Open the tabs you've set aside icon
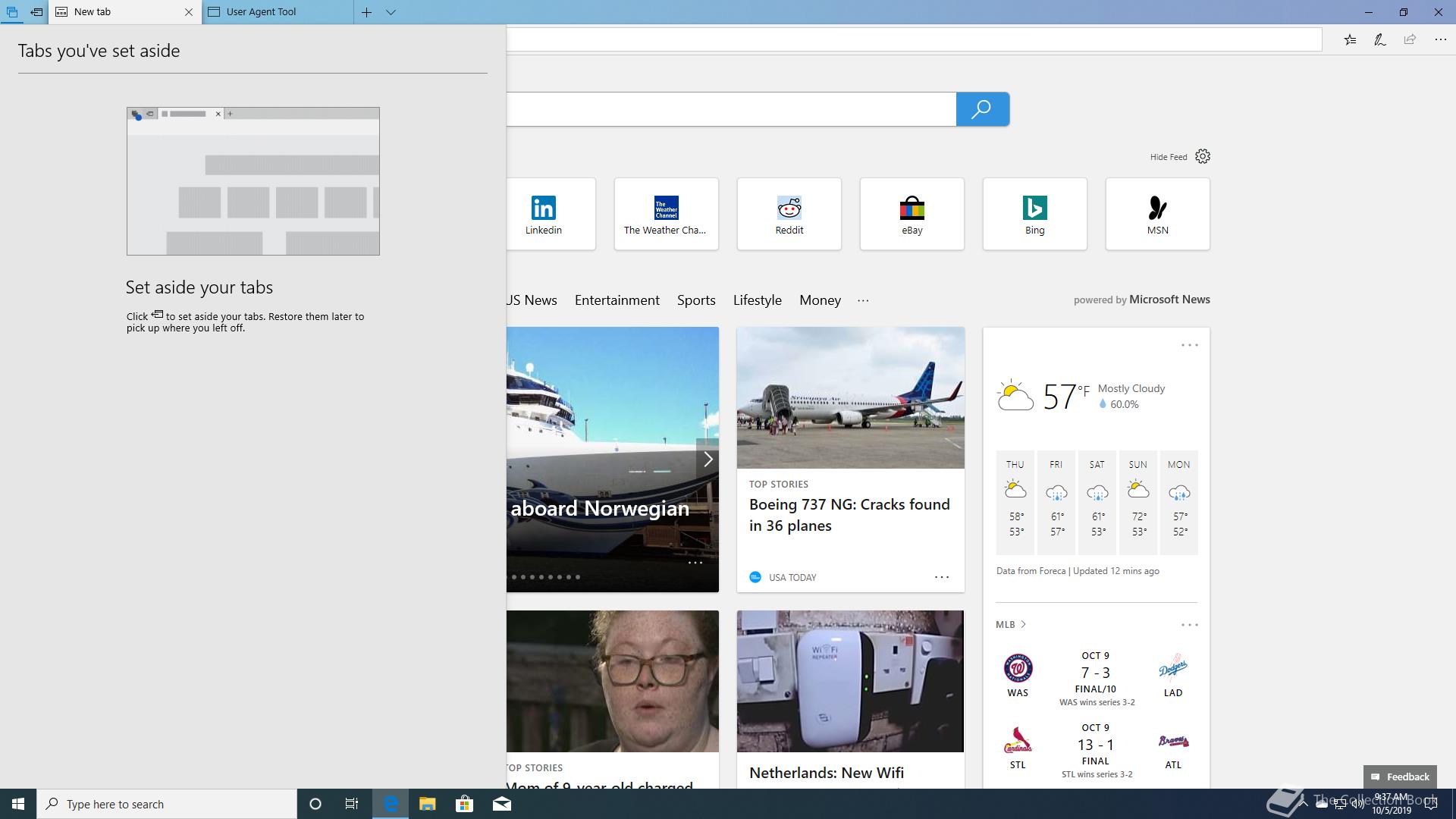 pyautogui.click(x=11, y=12)
